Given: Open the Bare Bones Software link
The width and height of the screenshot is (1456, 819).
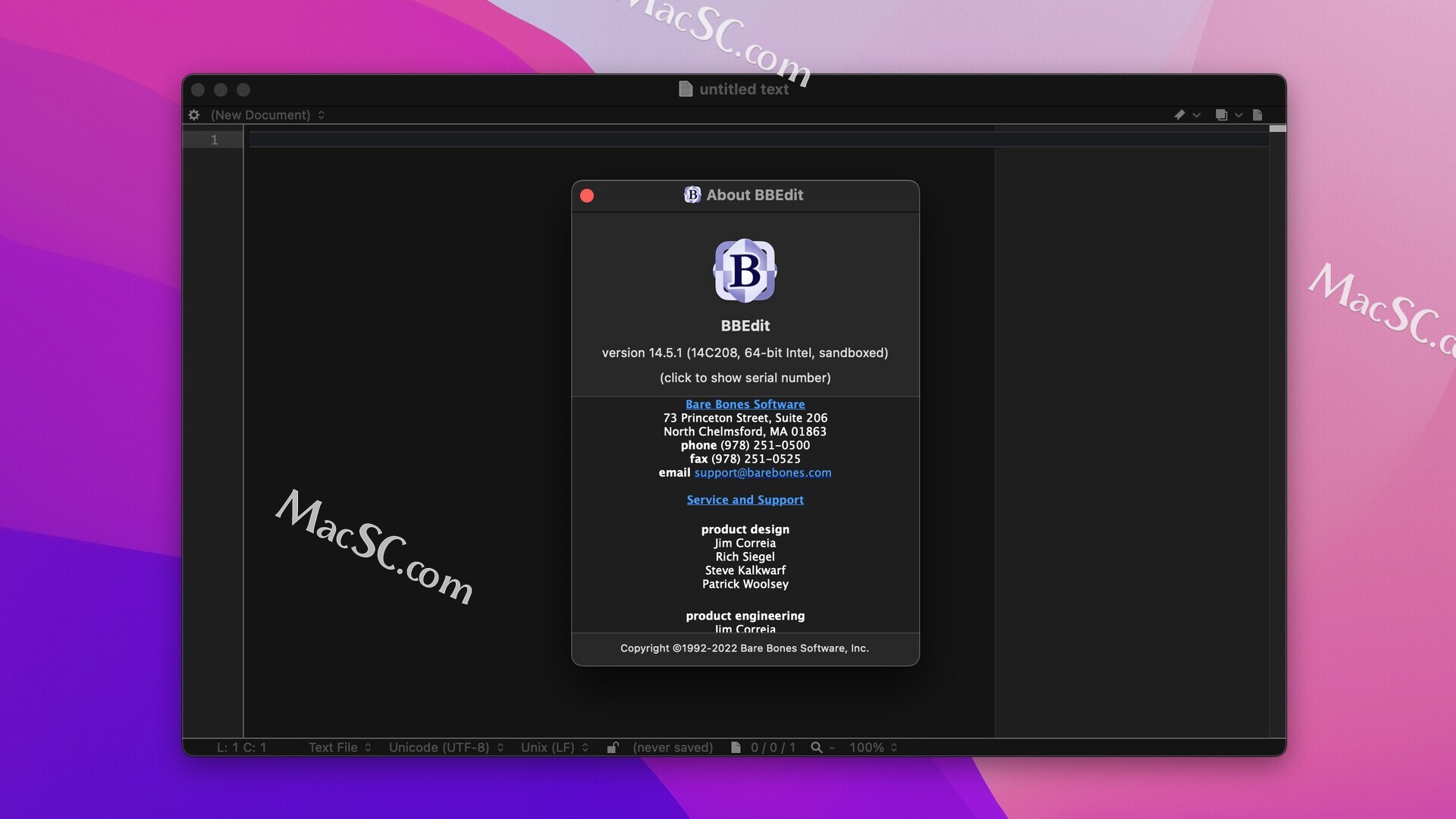Looking at the screenshot, I should pos(745,404).
